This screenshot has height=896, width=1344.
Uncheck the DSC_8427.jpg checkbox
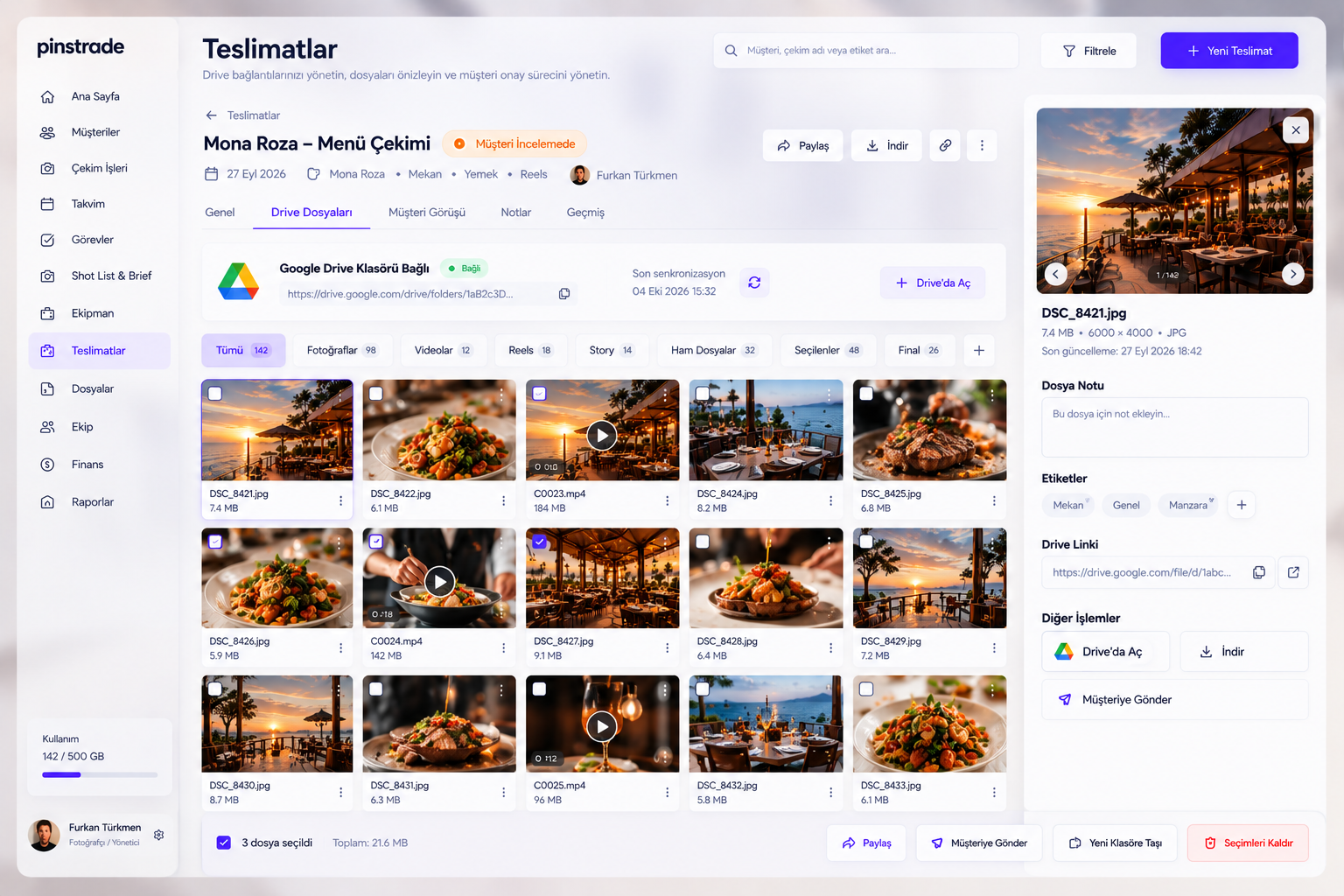tap(540, 542)
